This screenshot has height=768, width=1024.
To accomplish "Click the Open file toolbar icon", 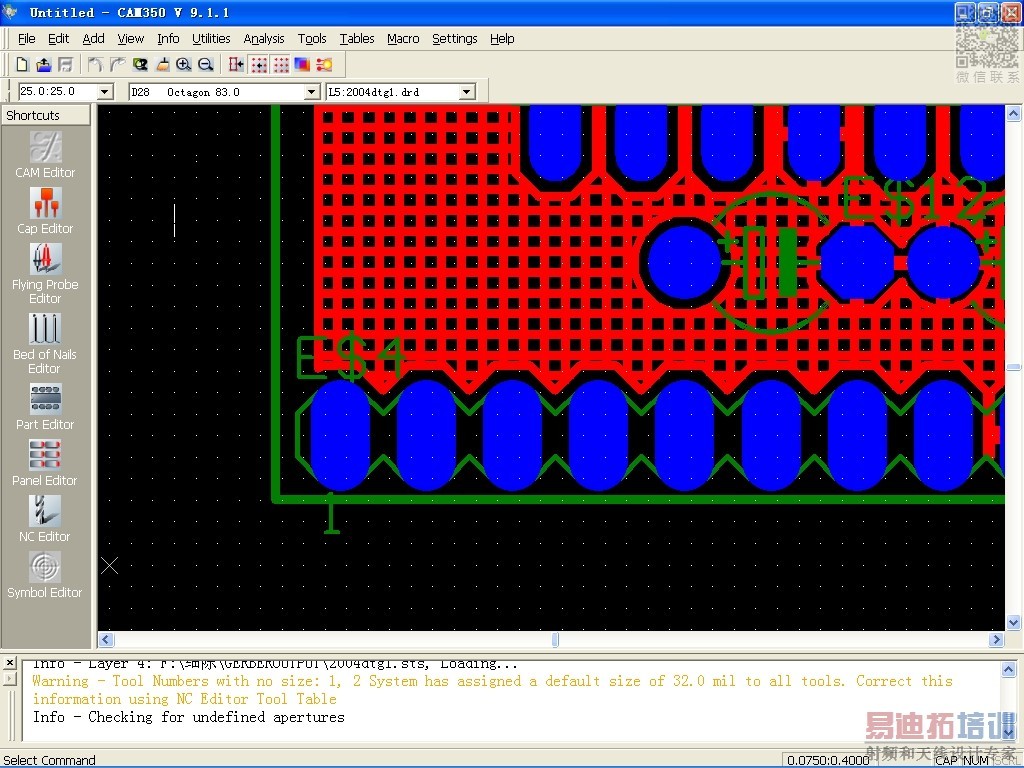I will 43,64.
